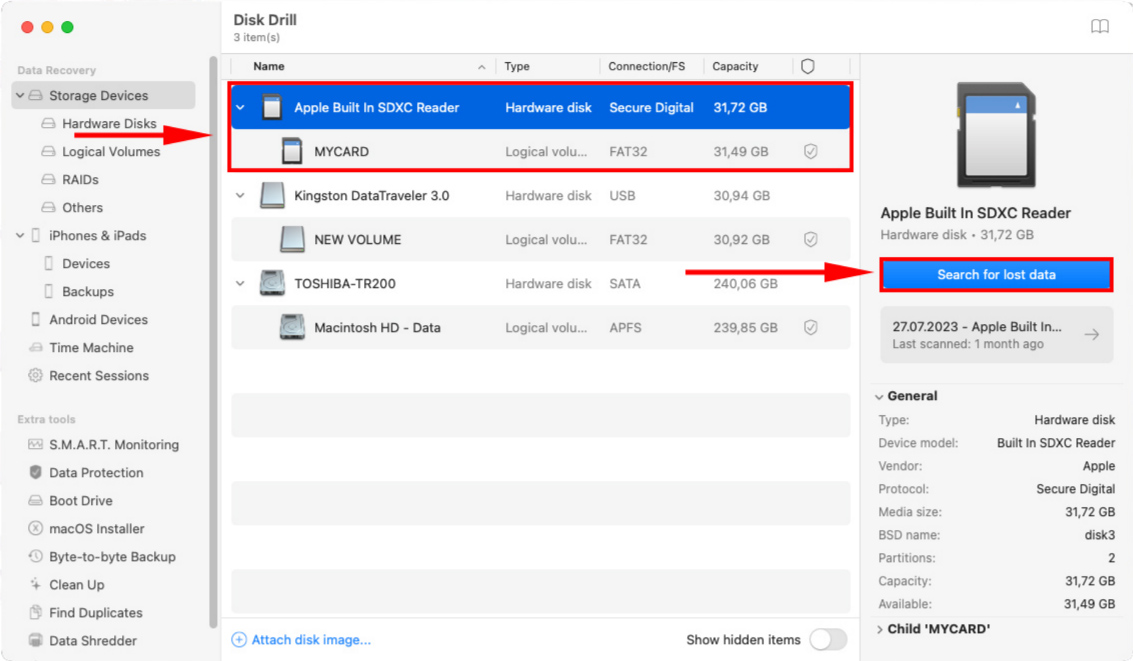Click the Byte-to-byte Backup icon

pos(35,556)
